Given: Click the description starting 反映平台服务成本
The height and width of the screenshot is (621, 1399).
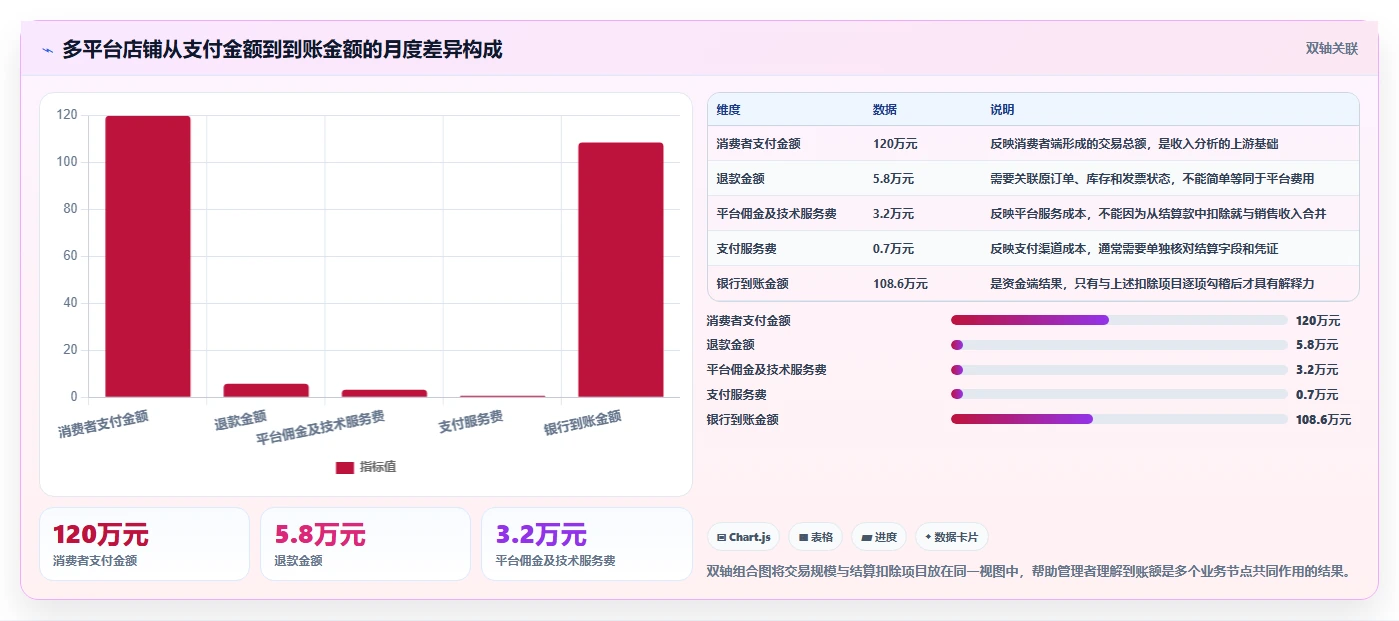Looking at the screenshot, I should 1158,214.
